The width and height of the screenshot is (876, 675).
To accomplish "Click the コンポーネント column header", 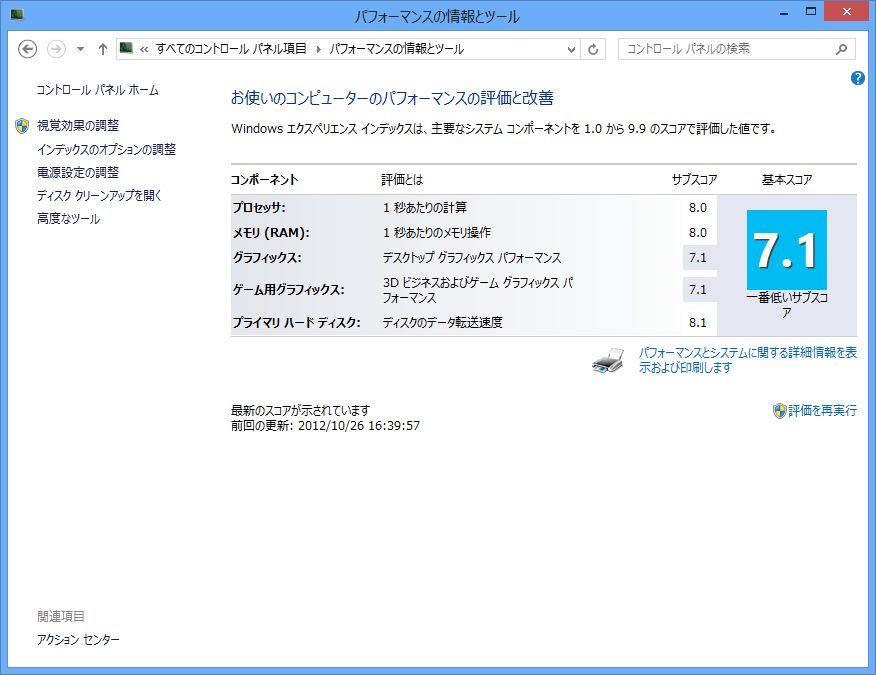I will pos(265,180).
